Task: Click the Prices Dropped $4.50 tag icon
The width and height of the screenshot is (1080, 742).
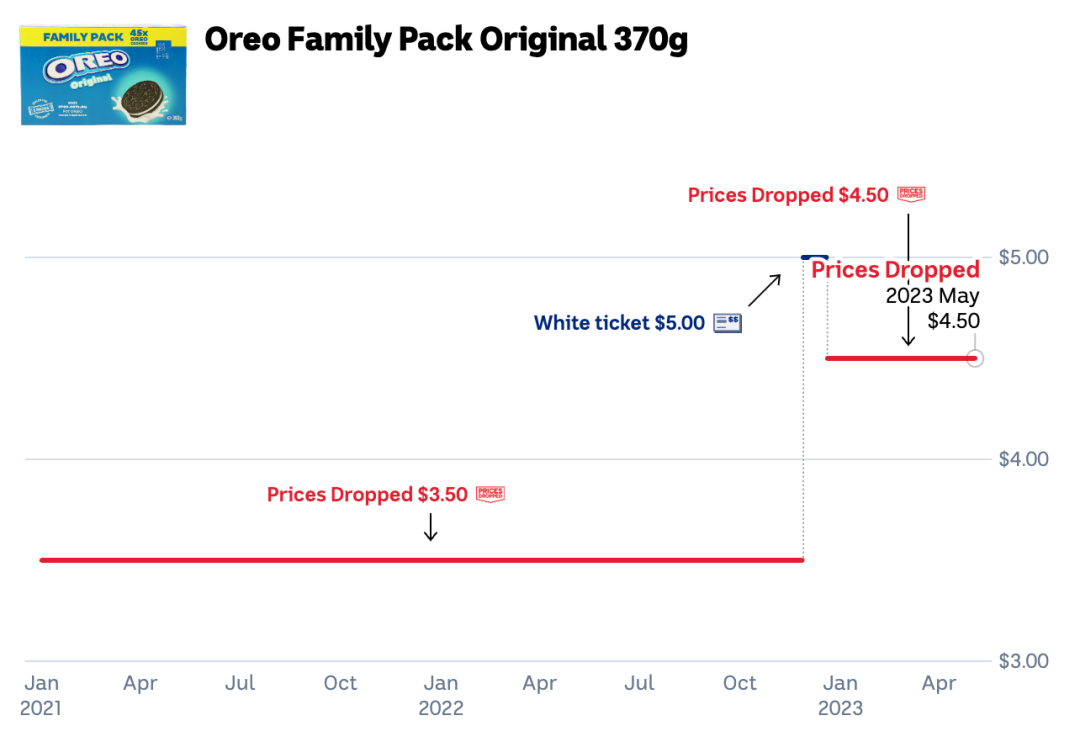Action: click(911, 194)
